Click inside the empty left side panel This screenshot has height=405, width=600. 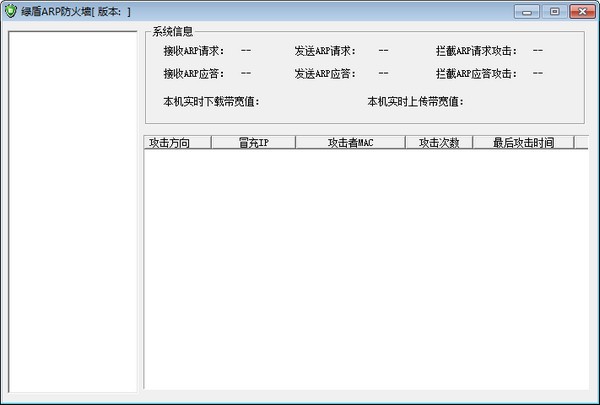click(72, 210)
